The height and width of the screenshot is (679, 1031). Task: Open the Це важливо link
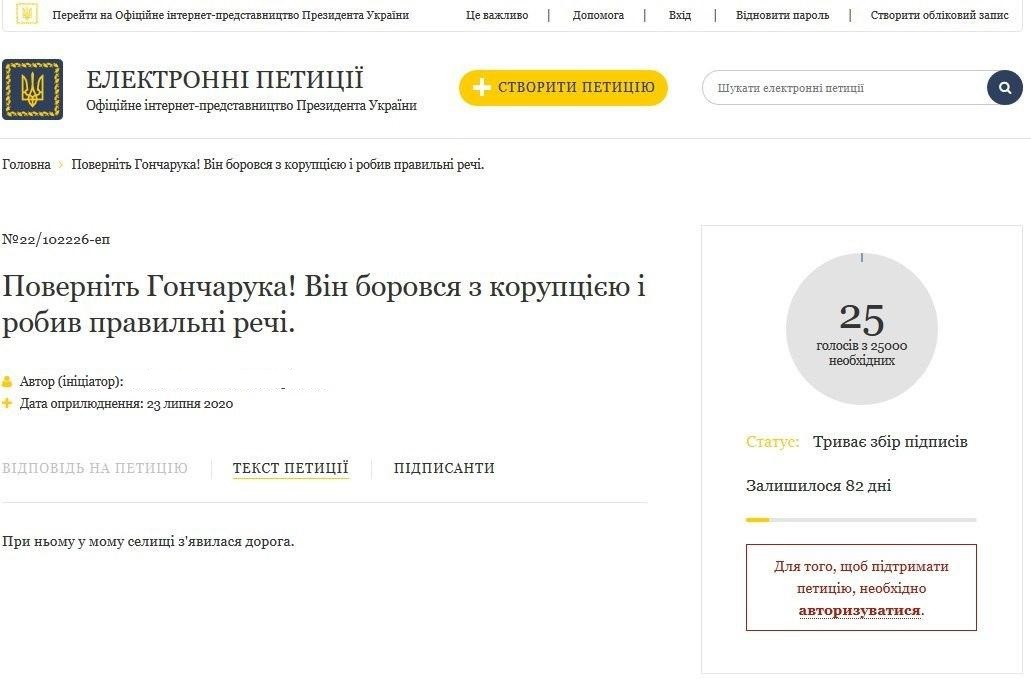click(497, 15)
